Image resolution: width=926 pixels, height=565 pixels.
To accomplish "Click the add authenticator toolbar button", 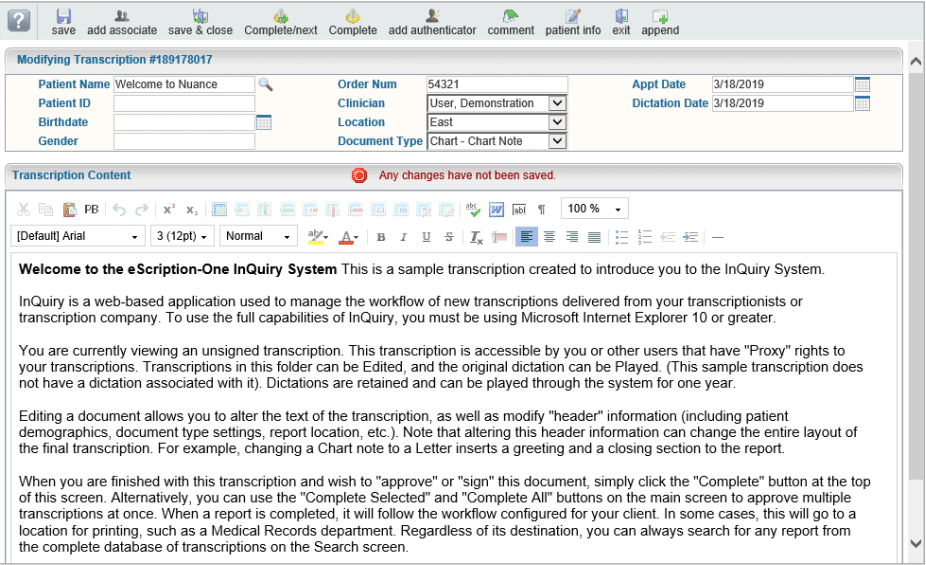I will (x=432, y=22).
